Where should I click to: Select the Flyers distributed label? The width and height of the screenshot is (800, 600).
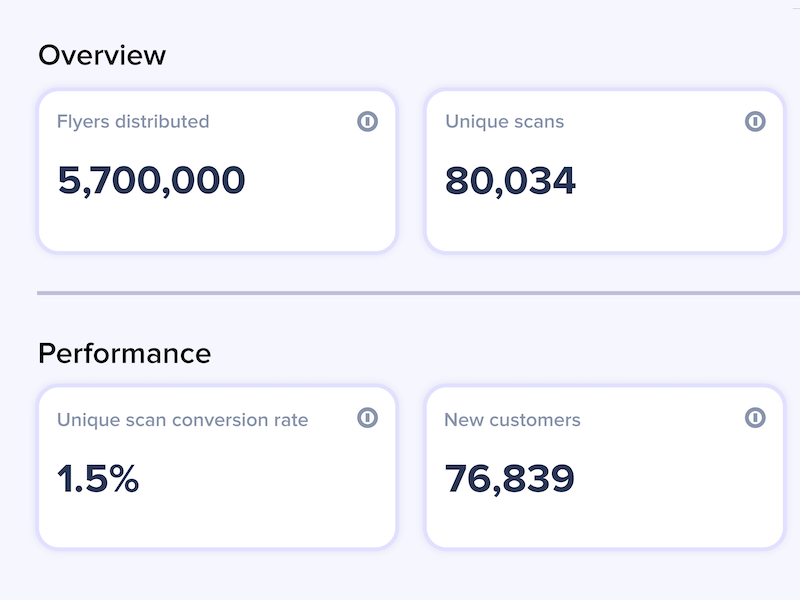tap(133, 122)
